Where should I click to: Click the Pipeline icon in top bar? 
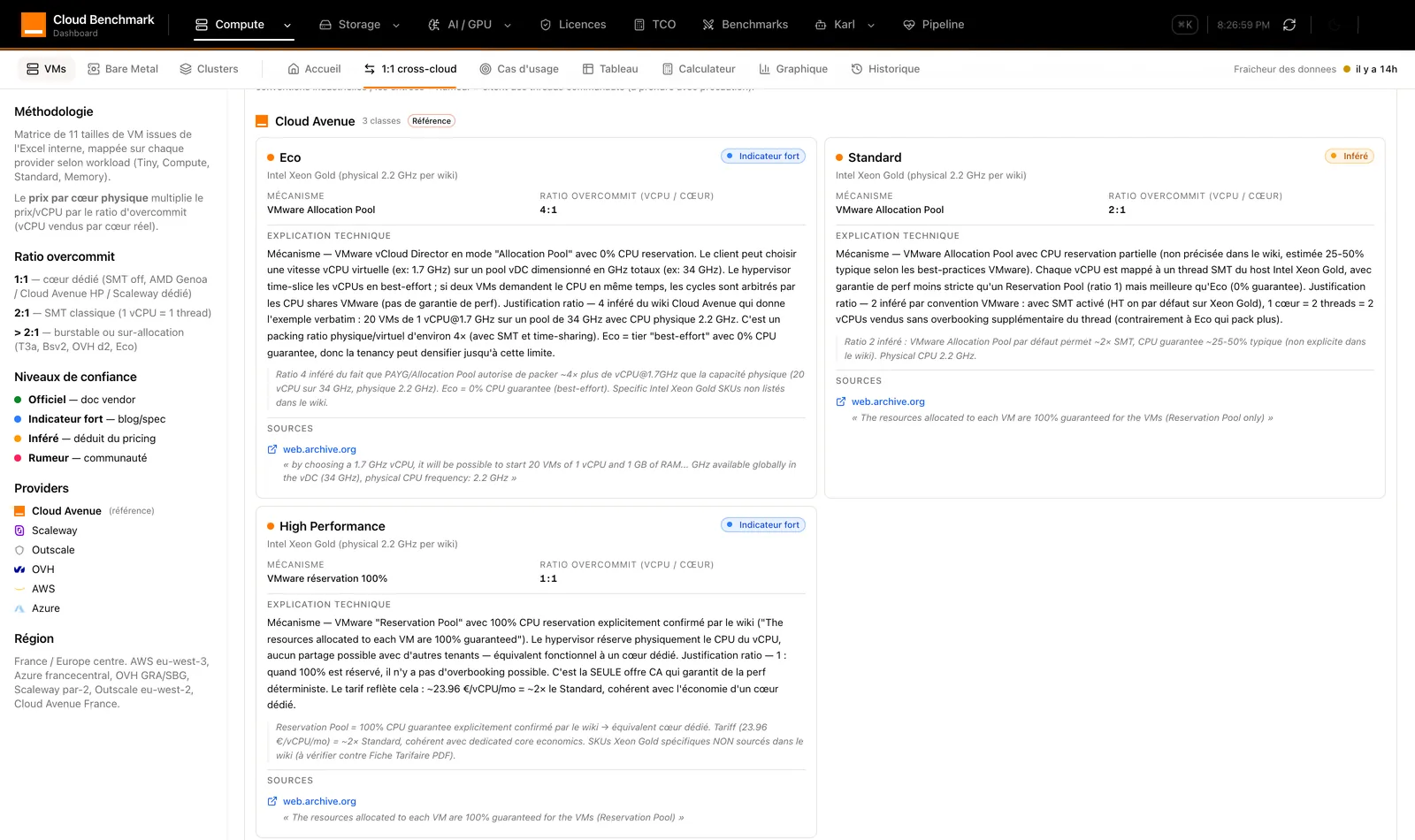pyautogui.click(x=909, y=25)
